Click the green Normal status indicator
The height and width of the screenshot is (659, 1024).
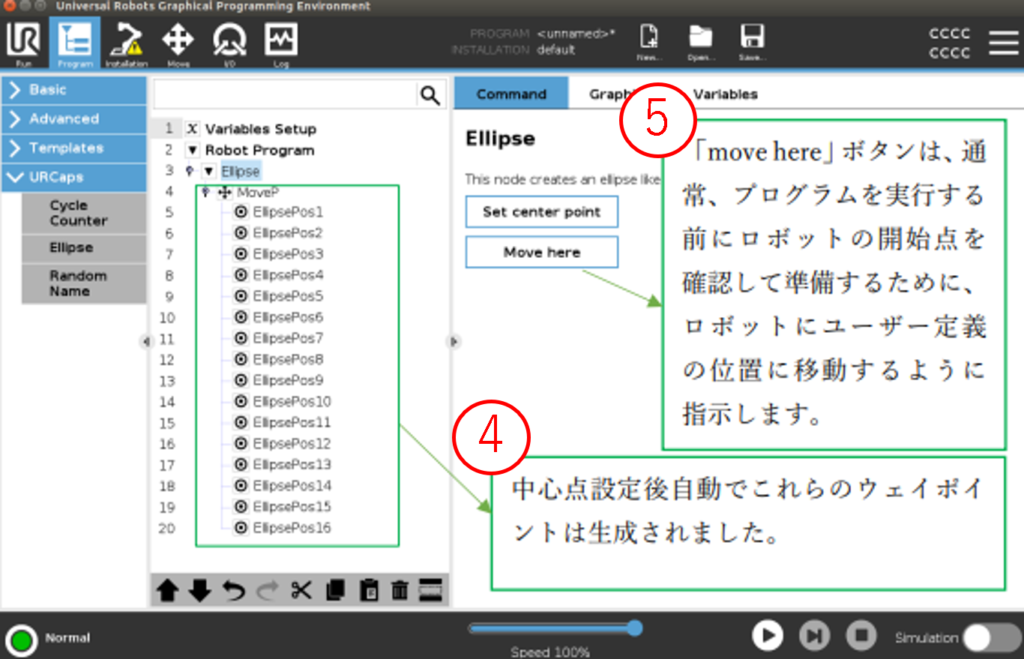tap(21, 640)
